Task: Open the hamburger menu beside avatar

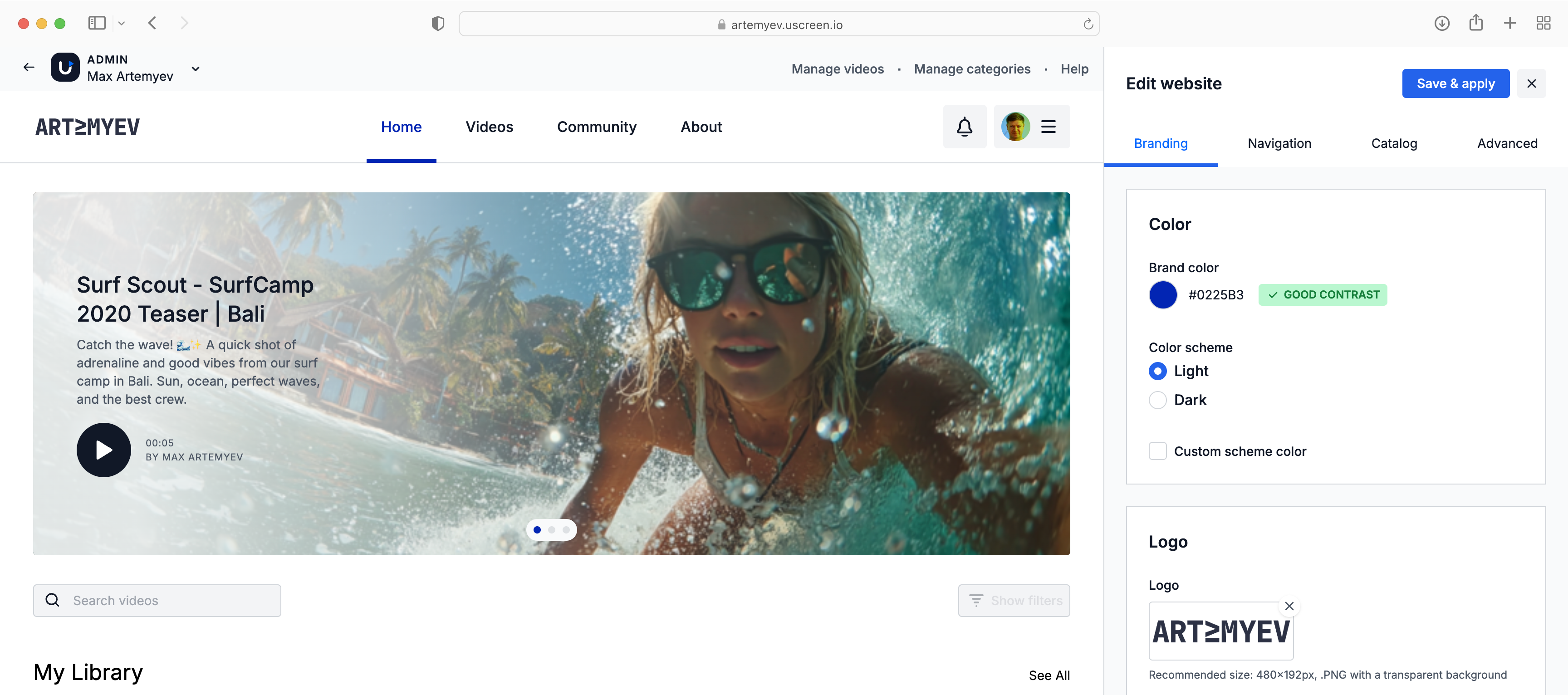Action: click(1048, 127)
